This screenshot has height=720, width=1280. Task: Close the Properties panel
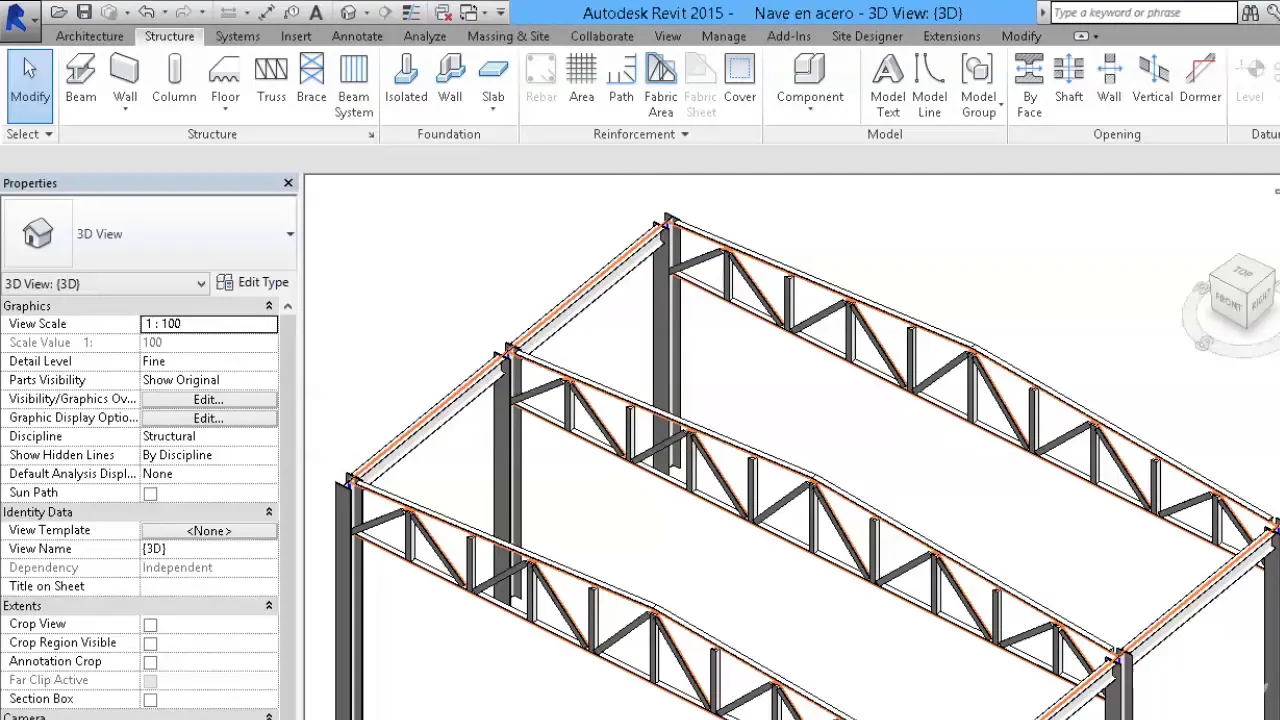(x=288, y=183)
